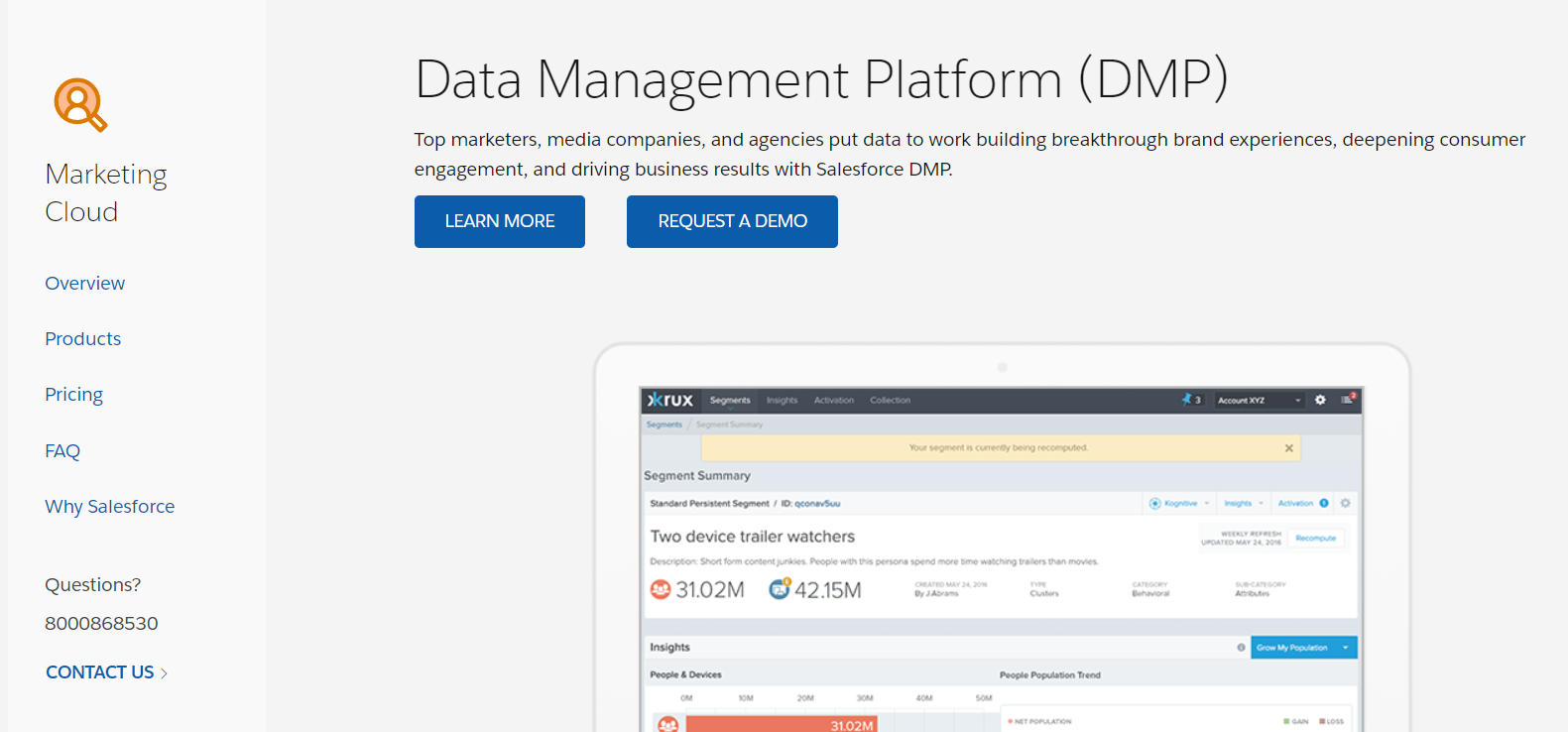This screenshot has height=732, width=1568.
Task: Open the FAQ sidebar link
Action: 62,451
